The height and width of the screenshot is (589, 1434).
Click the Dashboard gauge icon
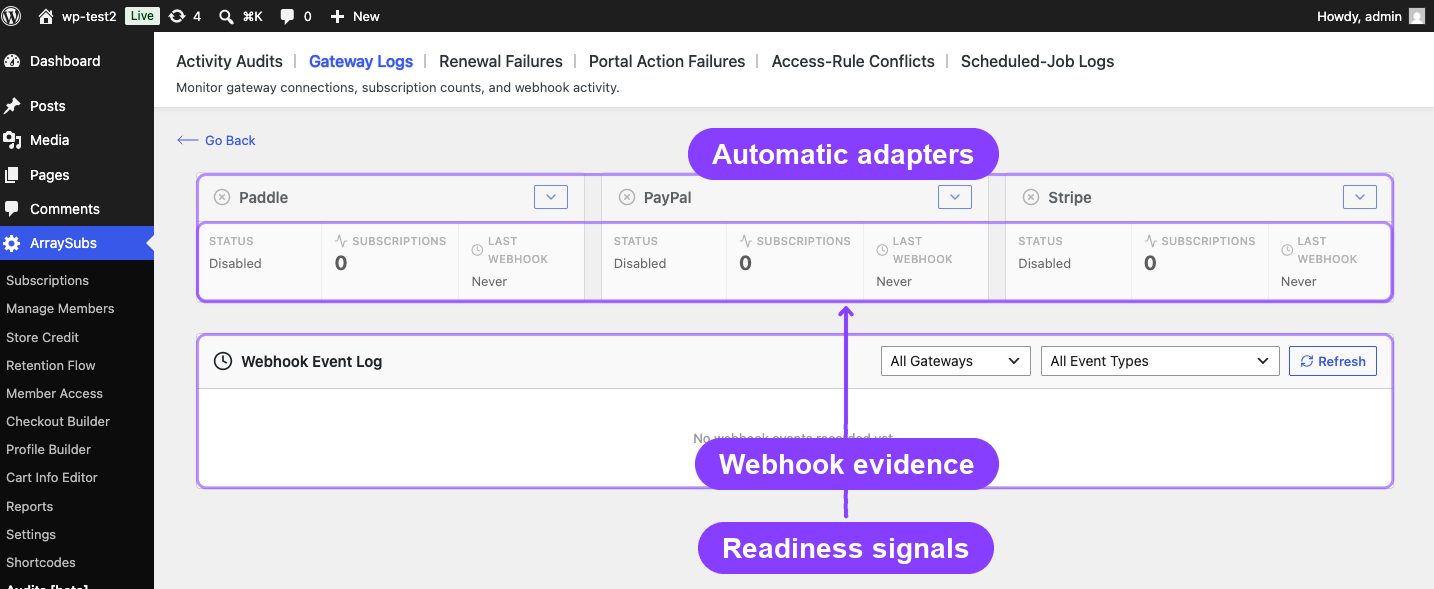coord(12,61)
